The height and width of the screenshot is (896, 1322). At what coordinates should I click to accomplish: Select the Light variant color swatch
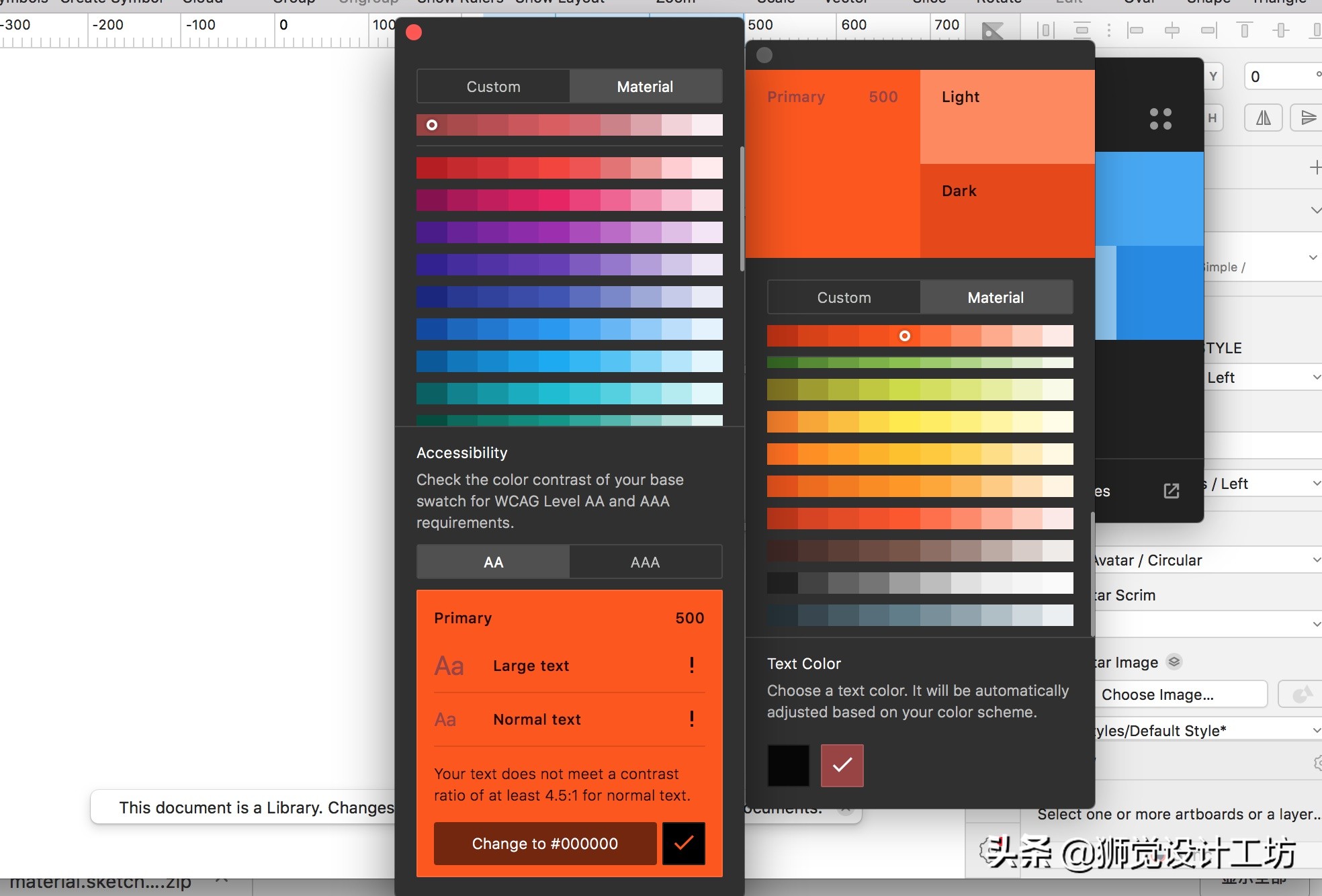(x=1007, y=117)
